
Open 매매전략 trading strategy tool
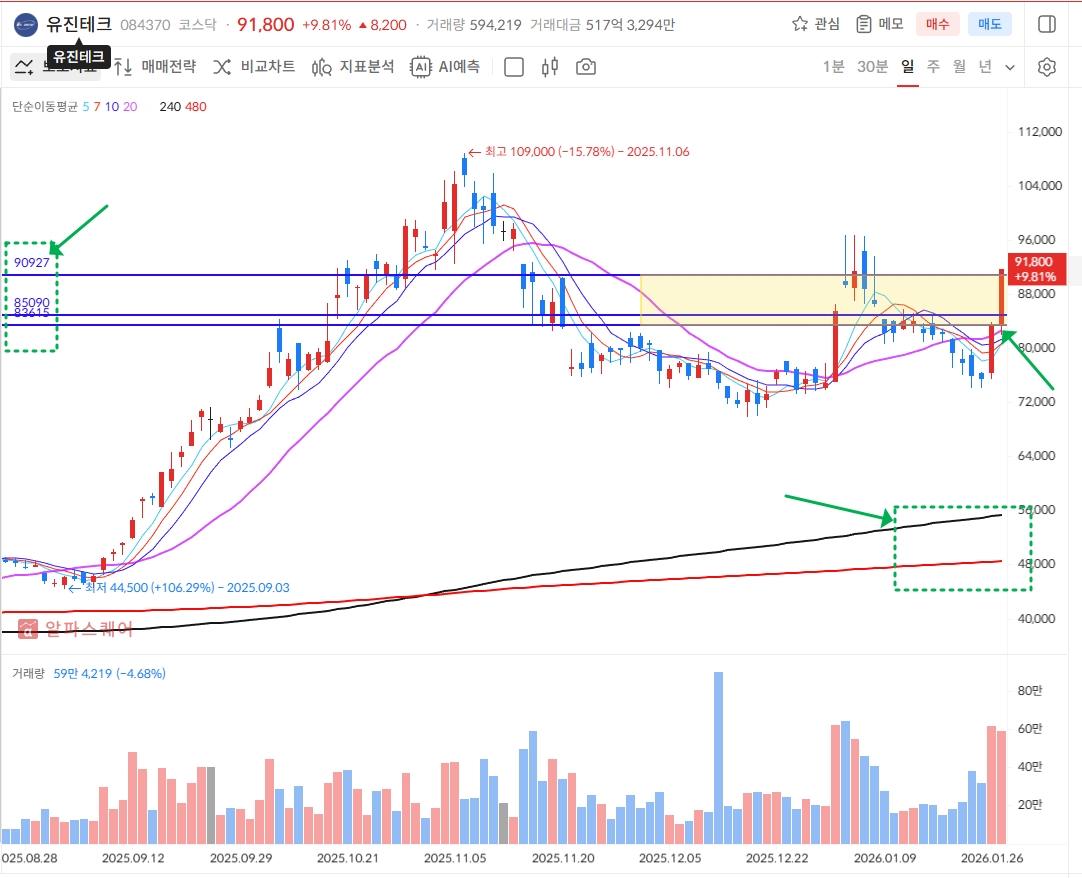154,67
